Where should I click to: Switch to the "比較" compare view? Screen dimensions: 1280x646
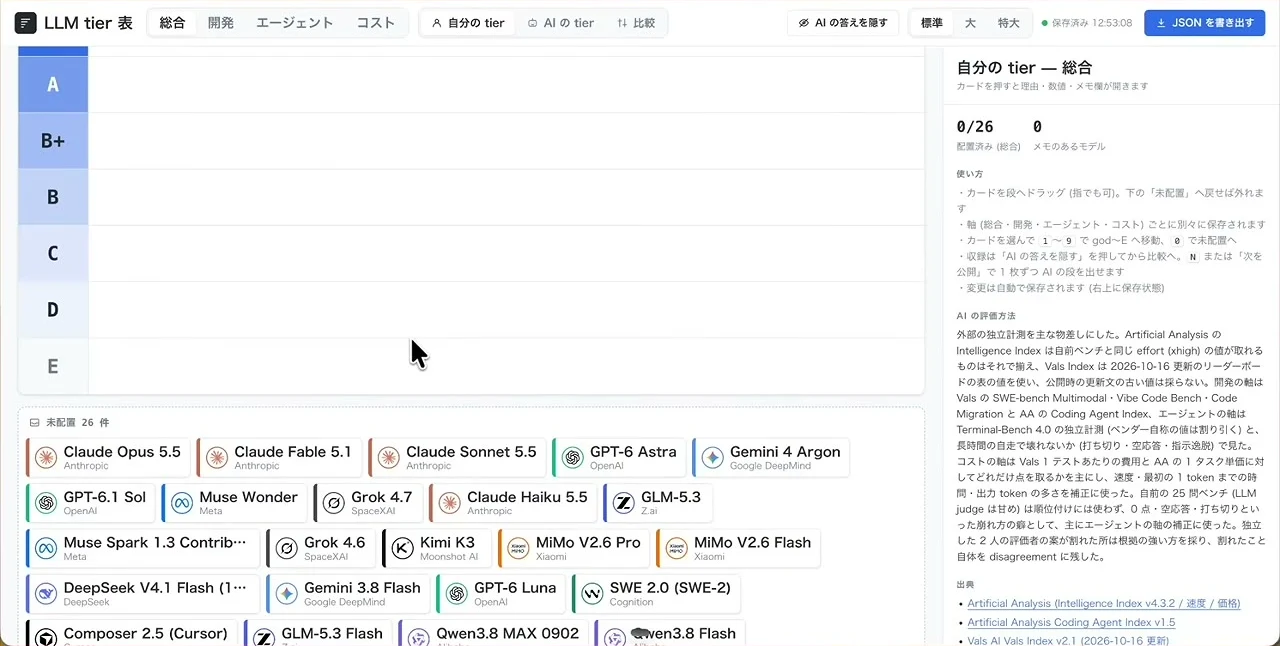636,23
